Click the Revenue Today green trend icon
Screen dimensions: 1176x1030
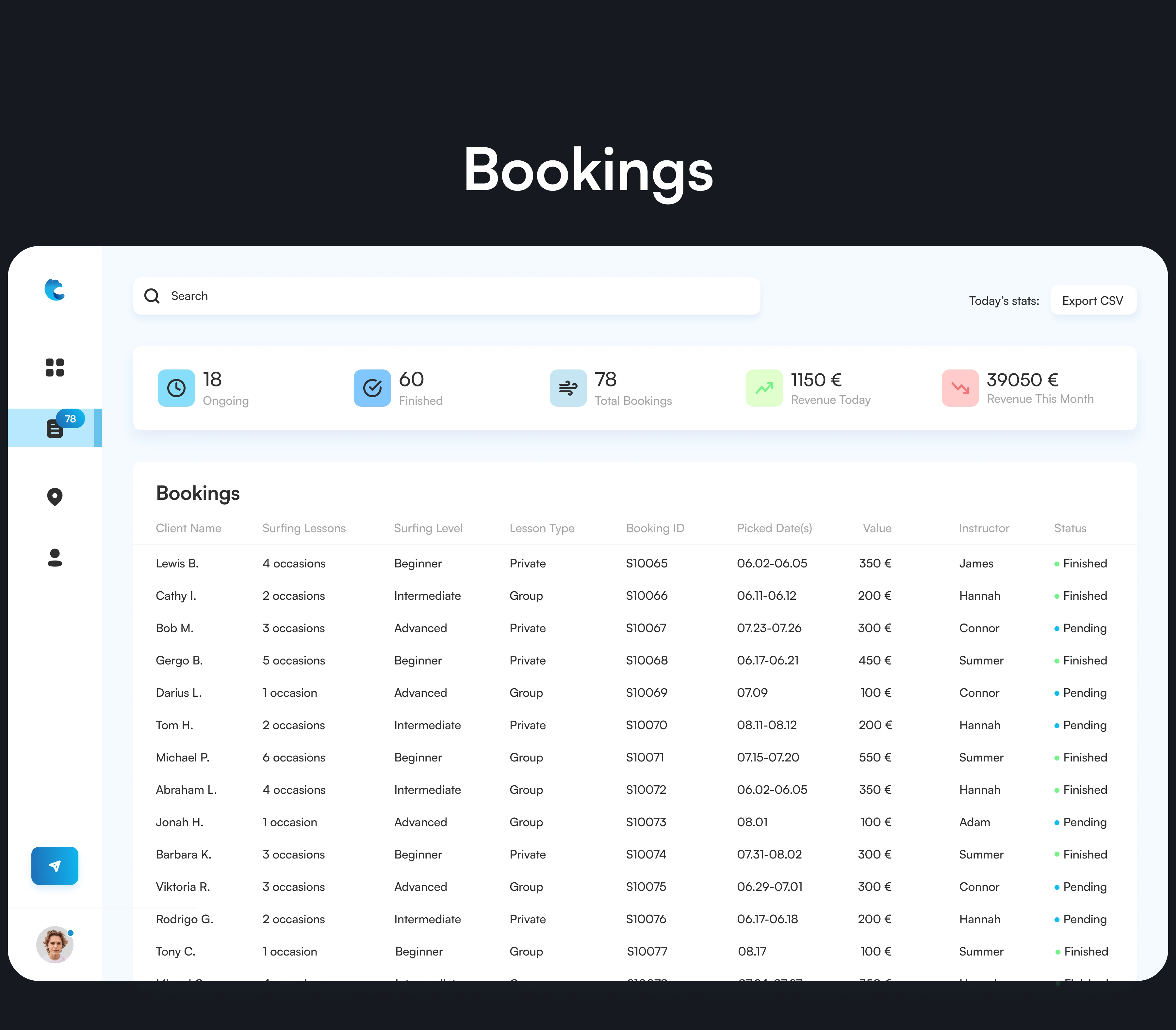[764, 388]
